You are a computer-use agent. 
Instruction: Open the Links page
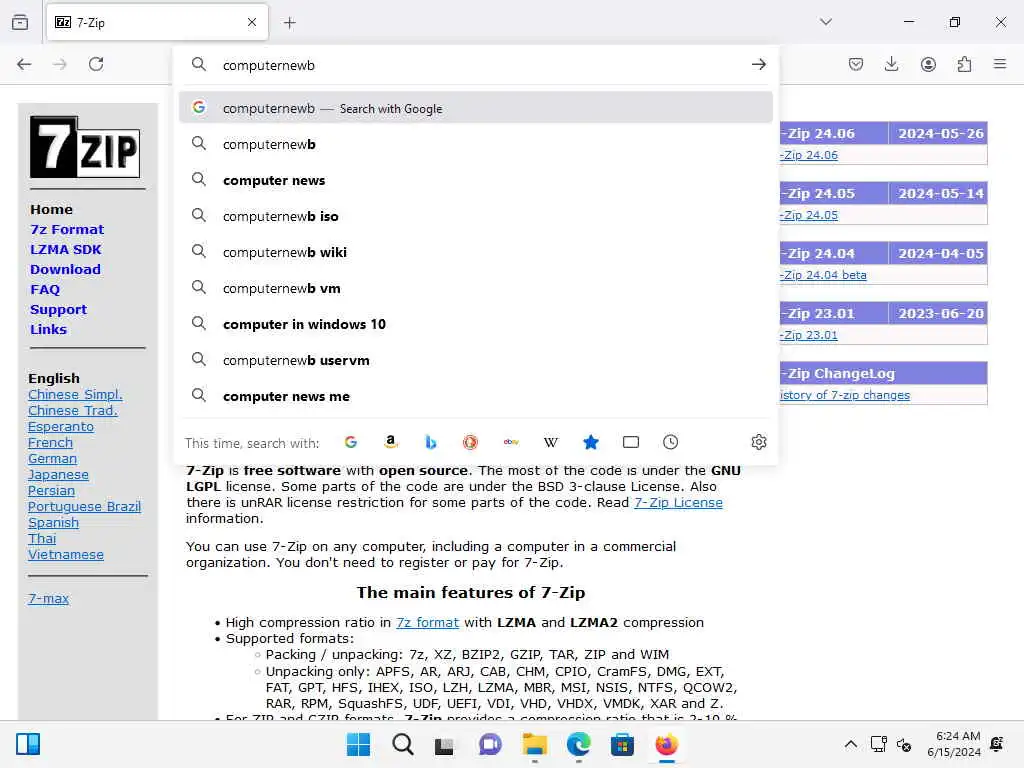point(48,329)
